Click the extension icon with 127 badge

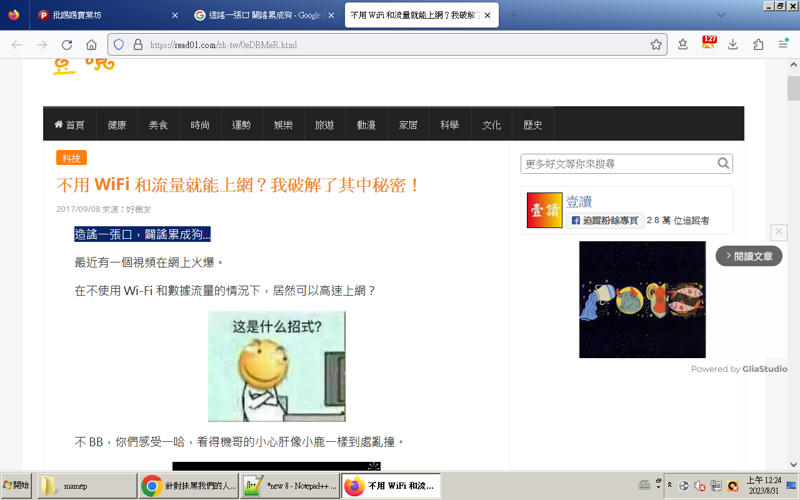tap(708, 44)
